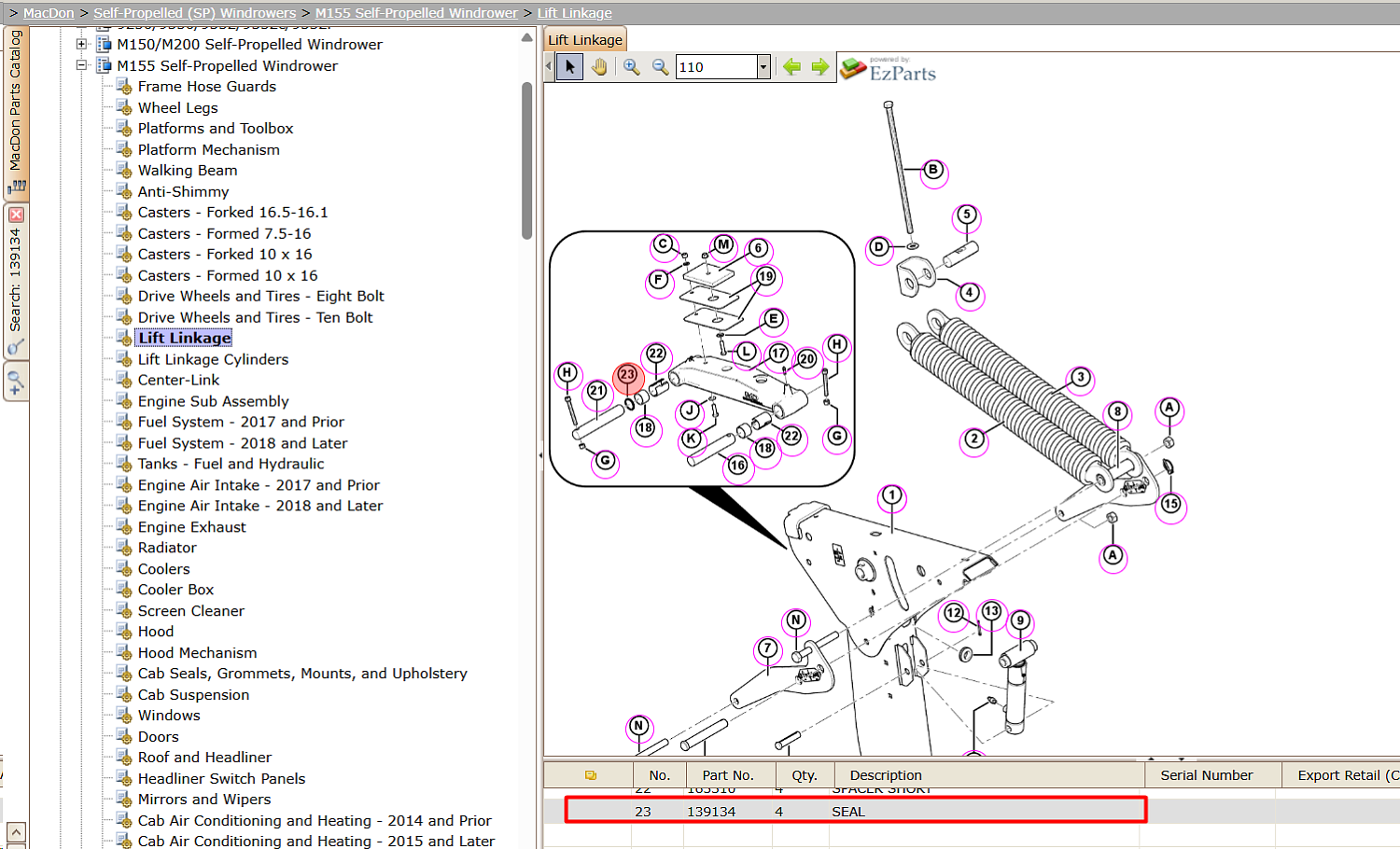
Task: Click the notes icon column header
Action: [591, 775]
